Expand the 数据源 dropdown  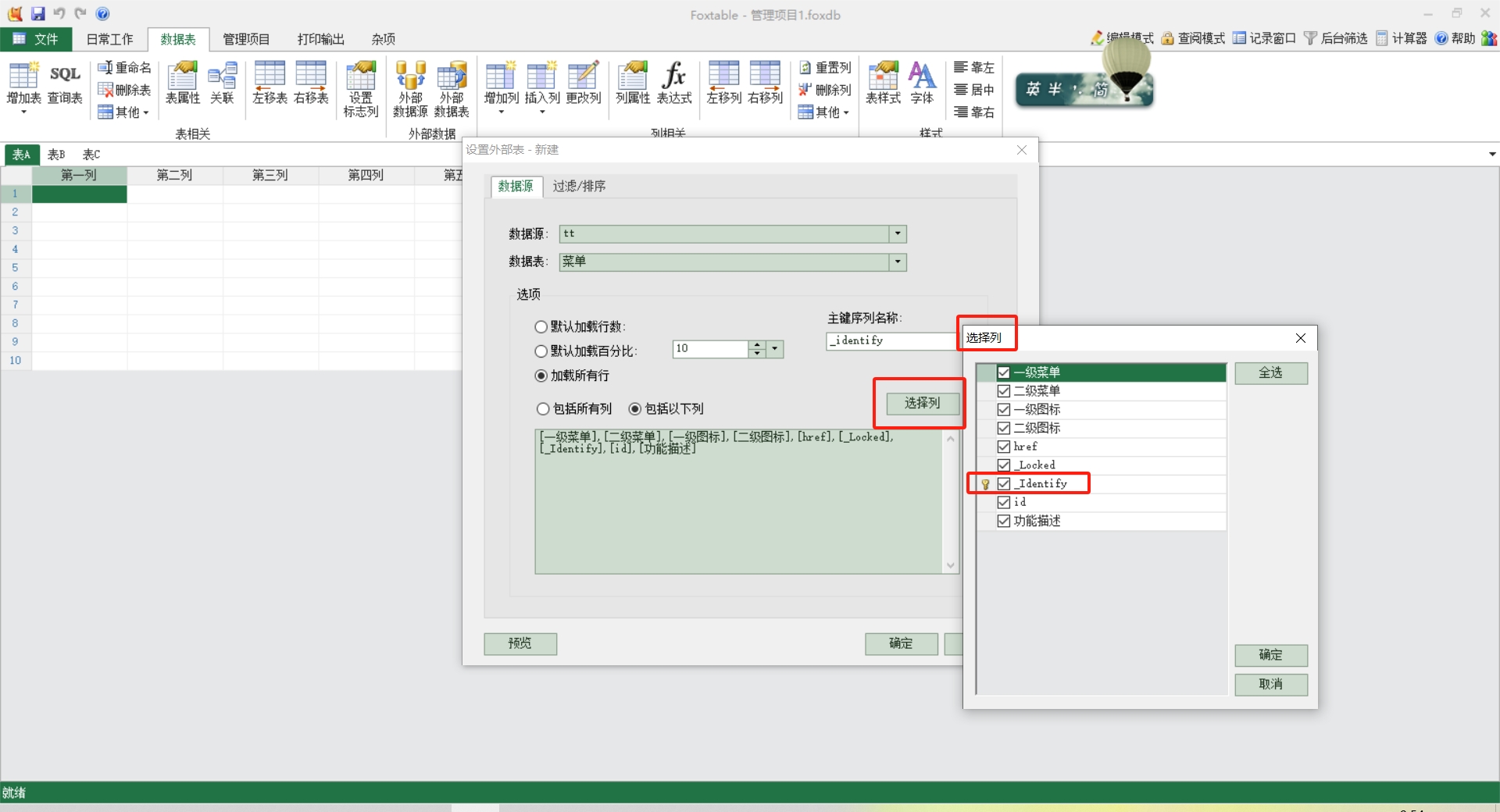(x=898, y=233)
